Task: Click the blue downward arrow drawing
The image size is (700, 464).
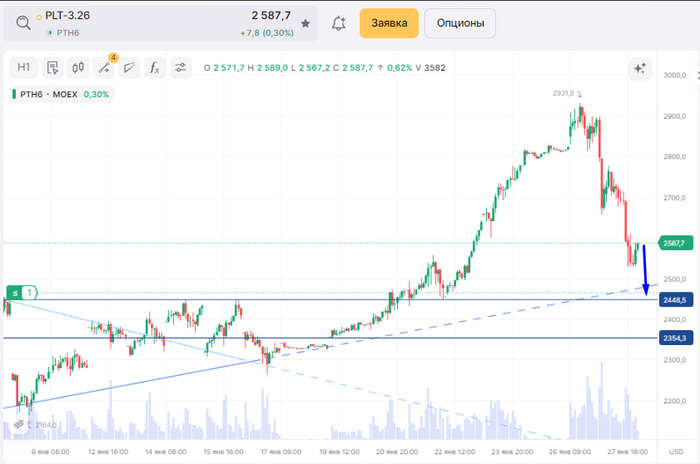Action: coord(645,268)
